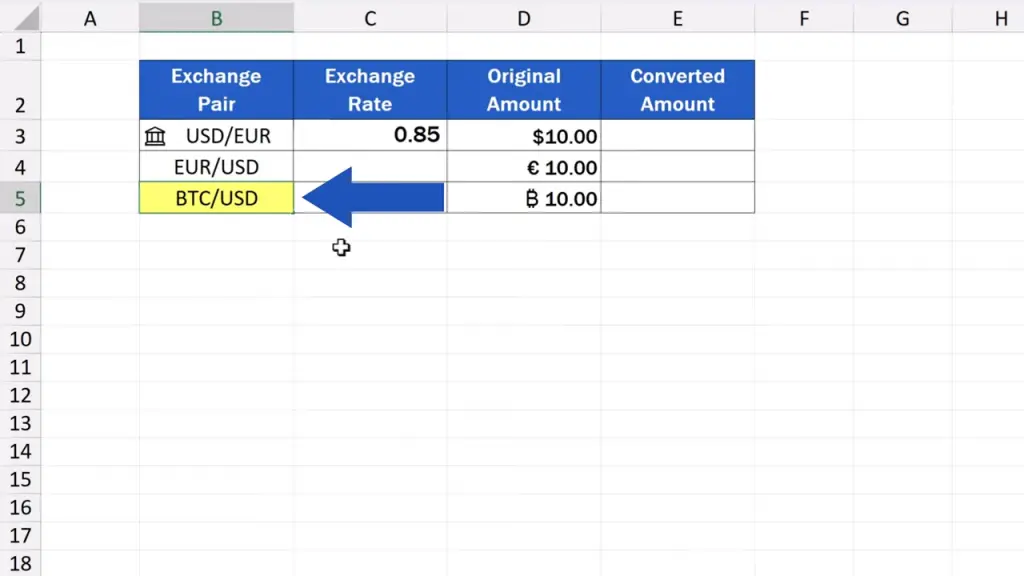This screenshot has width=1024, height=576.
Task: Click the ₿ 10.00 bitcoin amount cell
Action: [x=524, y=198]
